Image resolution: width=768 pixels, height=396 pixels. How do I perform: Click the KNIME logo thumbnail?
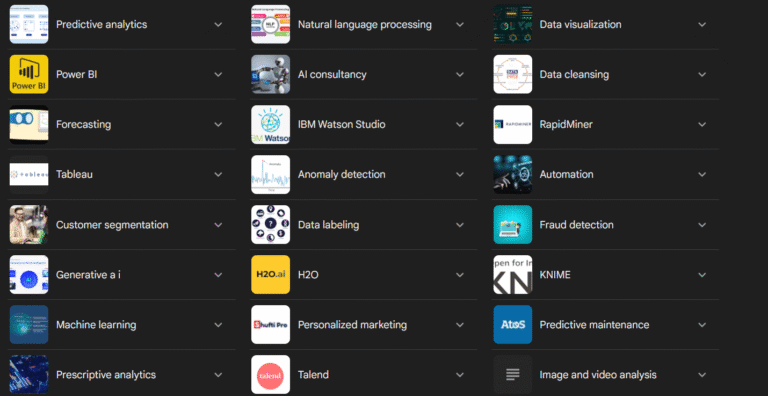tap(512, 274)
